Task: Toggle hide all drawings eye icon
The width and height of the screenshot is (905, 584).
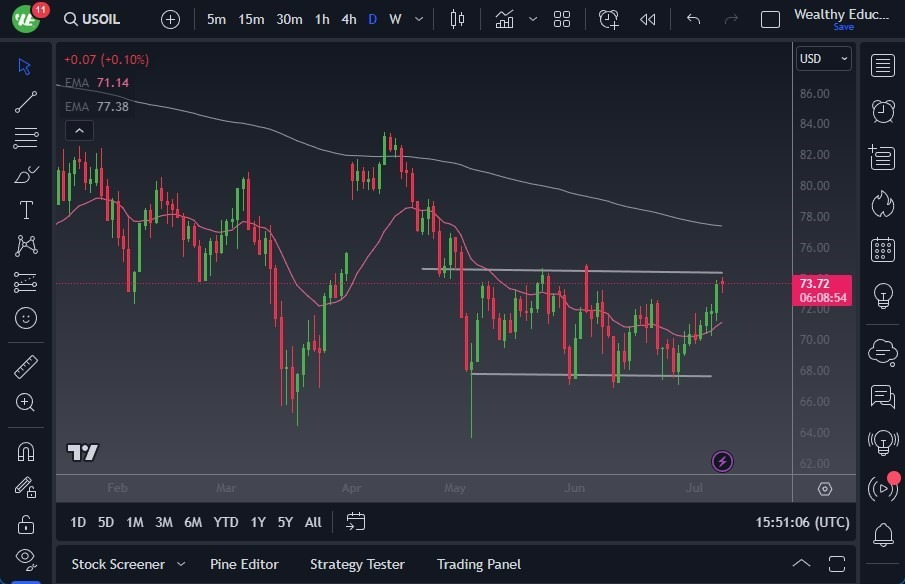Action: pos(26,557)
